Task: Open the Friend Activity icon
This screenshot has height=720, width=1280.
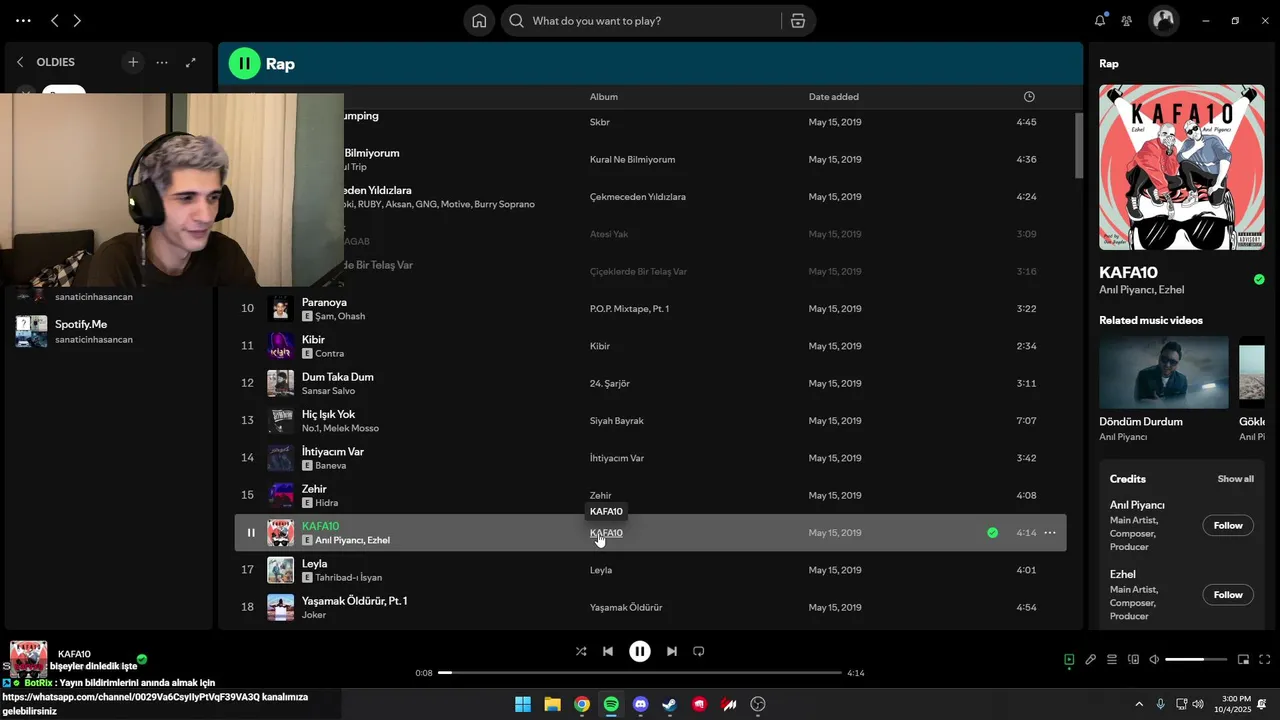Action: [x=1127, y=20]
